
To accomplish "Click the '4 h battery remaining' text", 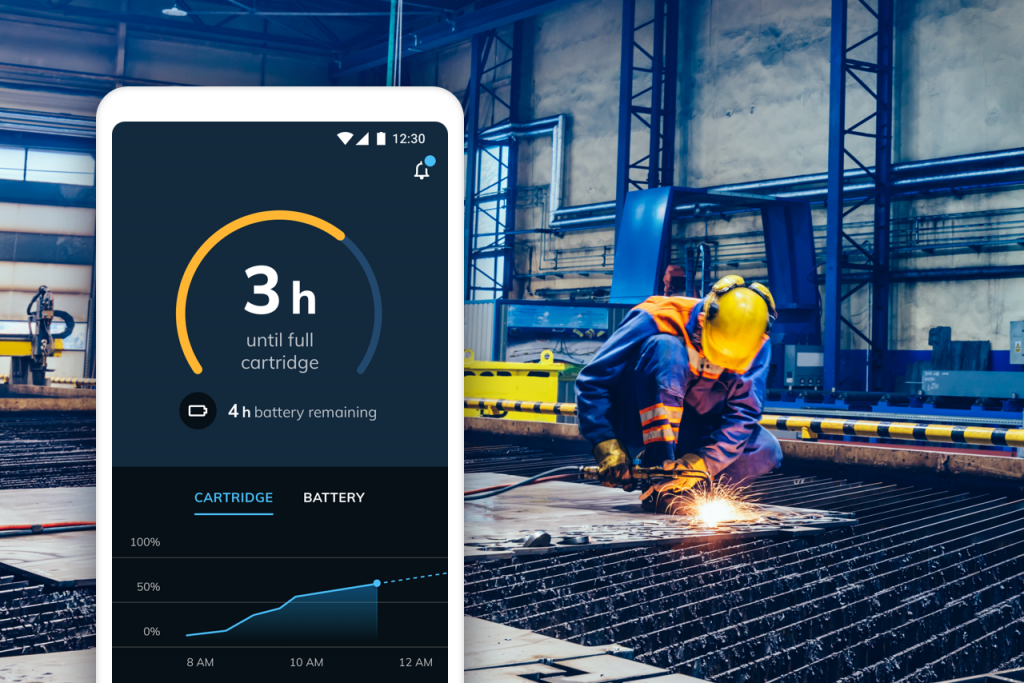I will pyautogui.click(x=302, y=412).
